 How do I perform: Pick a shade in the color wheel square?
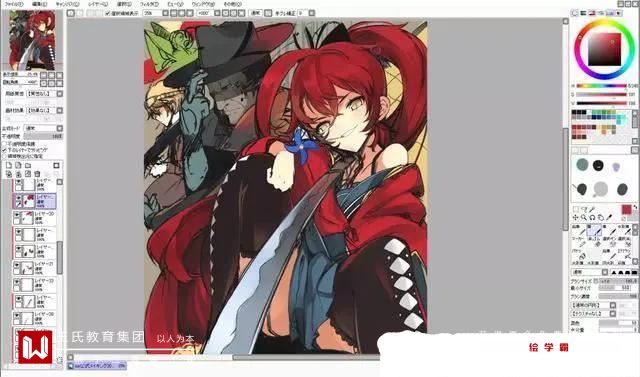[x=604, y=49]
